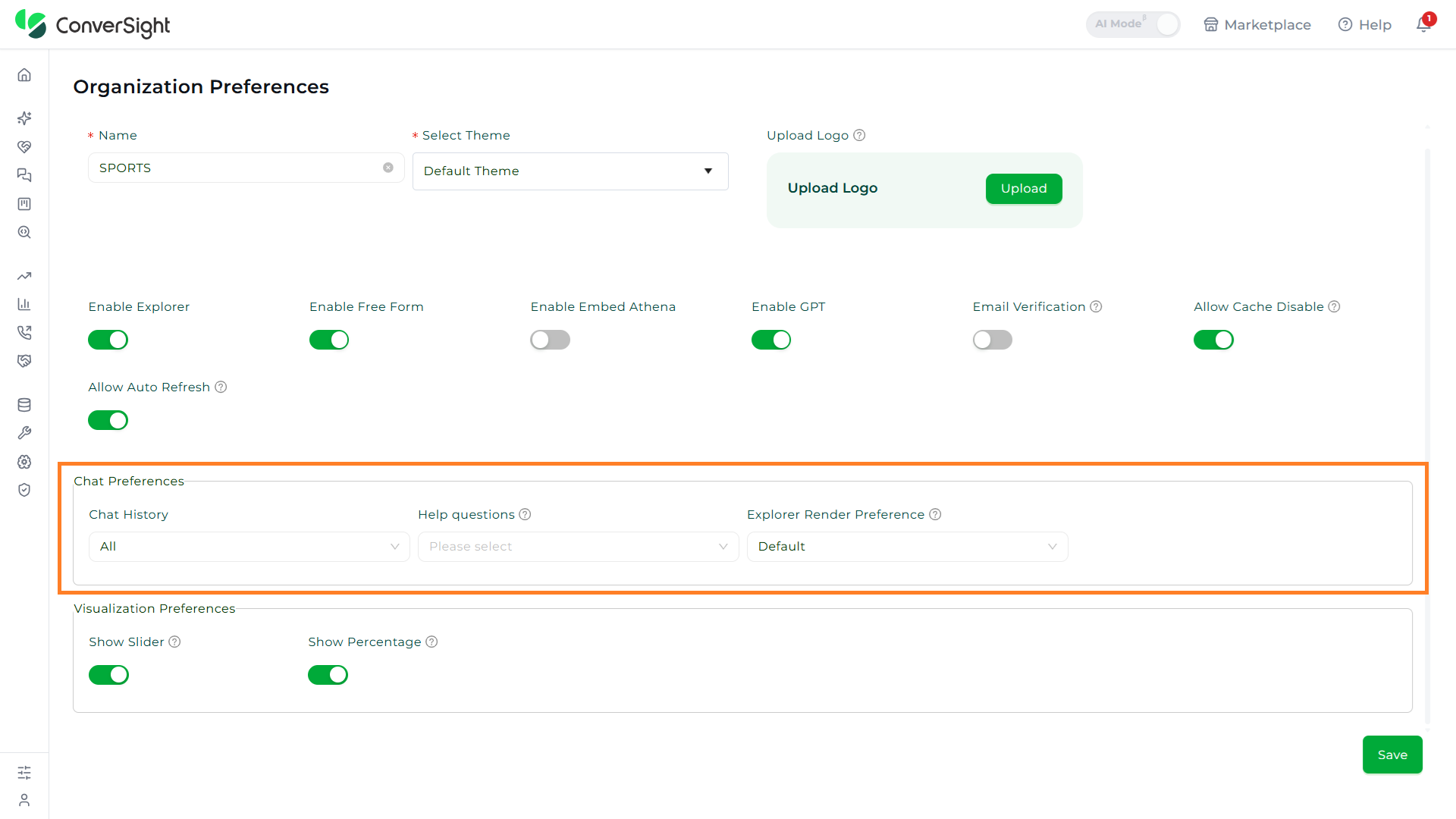Turn off the Enable GPT toggle
1456x819 pixels.
click(771, 340)
